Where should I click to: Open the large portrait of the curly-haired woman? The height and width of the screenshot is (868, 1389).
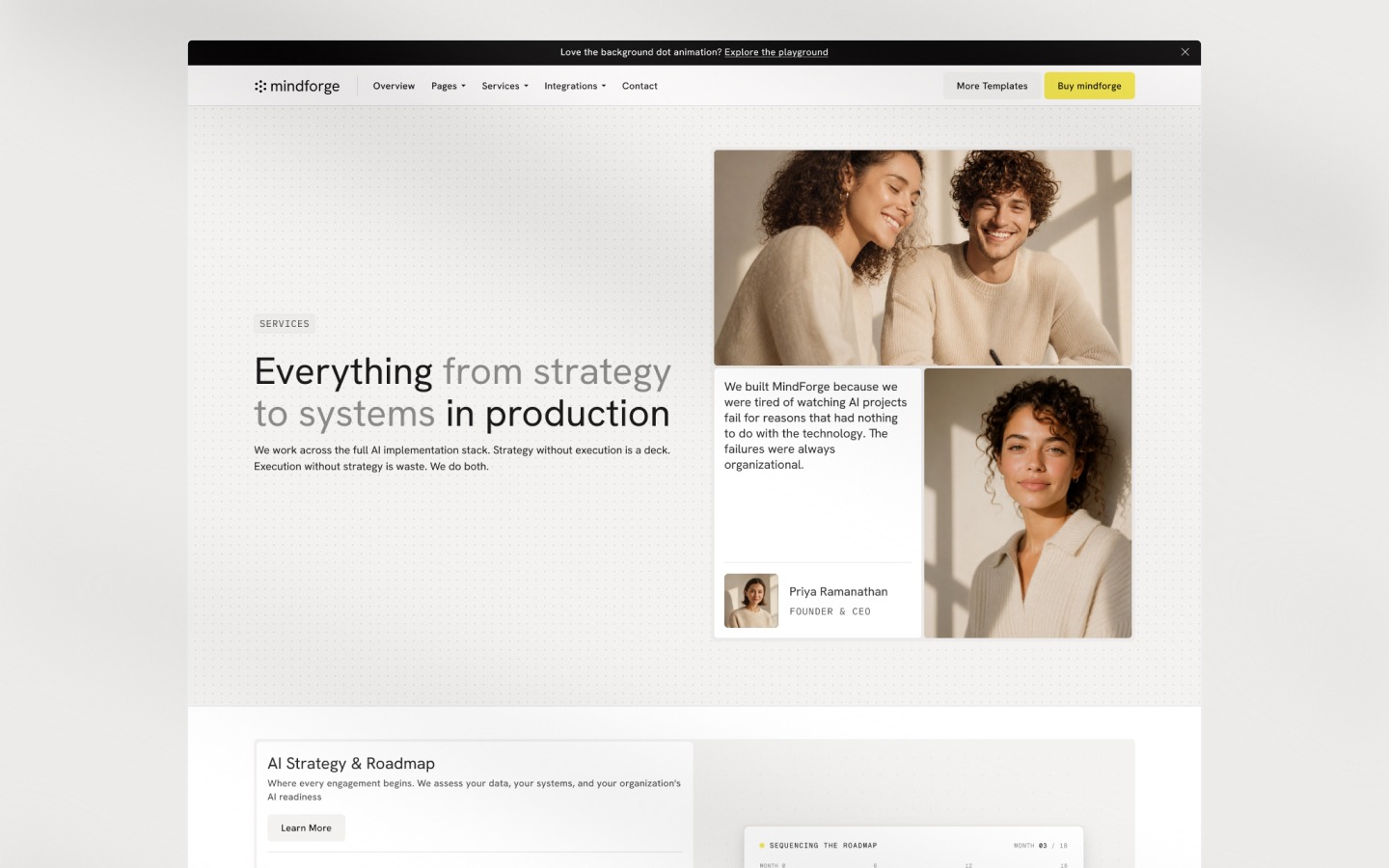[x=1027, y=502]
